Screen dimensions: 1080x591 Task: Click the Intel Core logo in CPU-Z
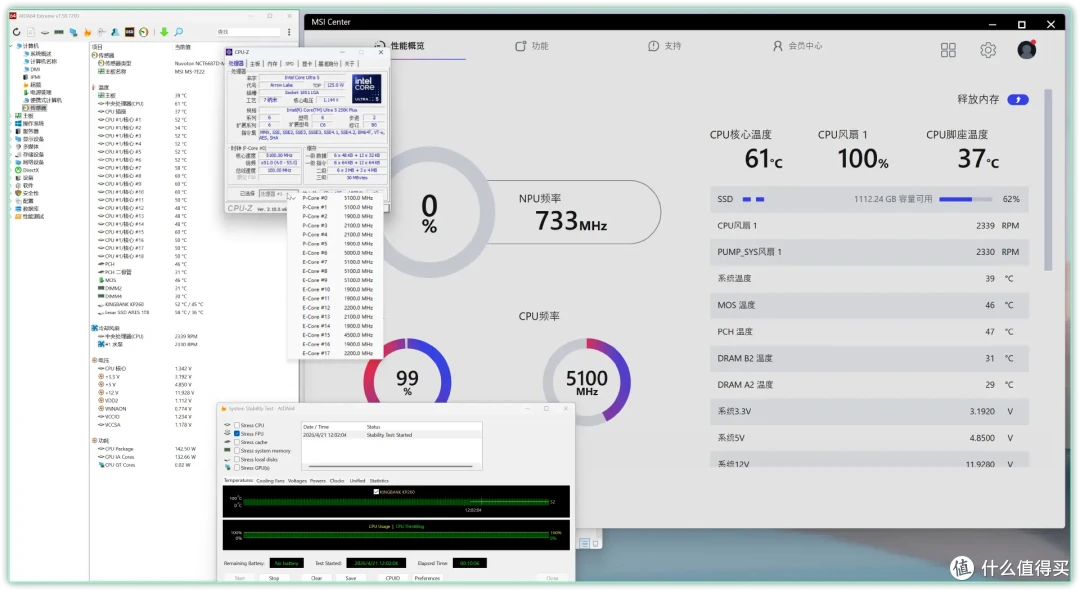pos(366,89)
